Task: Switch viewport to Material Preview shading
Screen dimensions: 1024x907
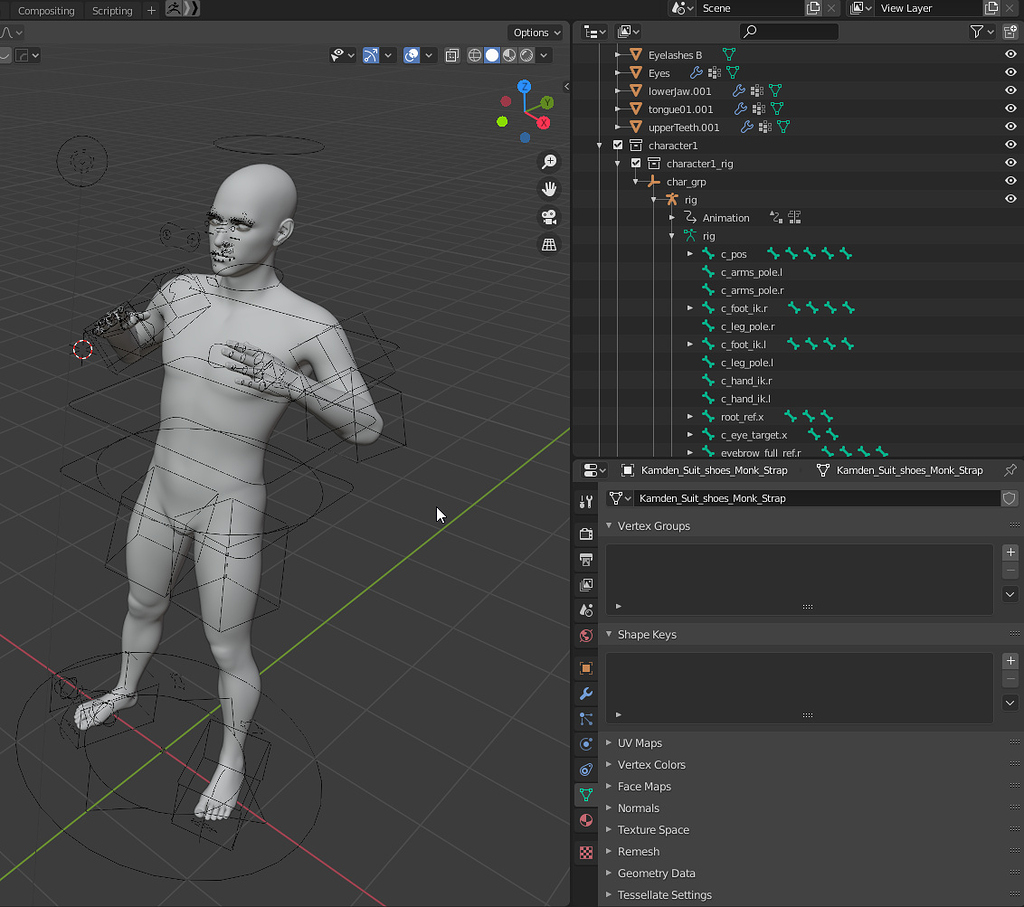Action: coord(509,55)
